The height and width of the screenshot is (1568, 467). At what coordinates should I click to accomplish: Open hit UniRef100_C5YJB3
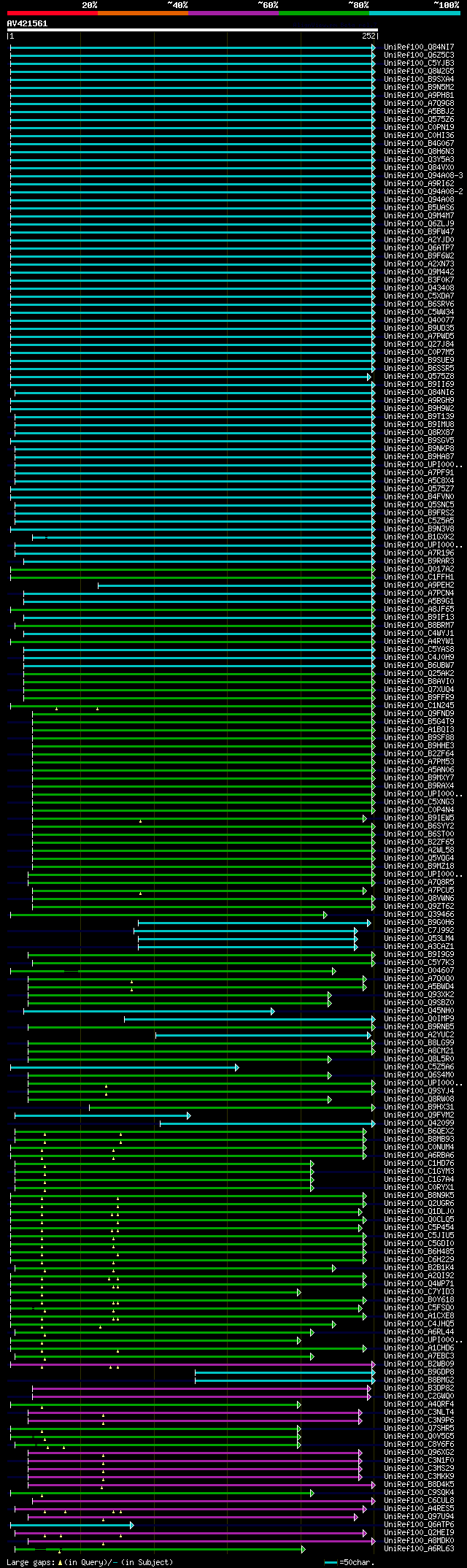419,63
